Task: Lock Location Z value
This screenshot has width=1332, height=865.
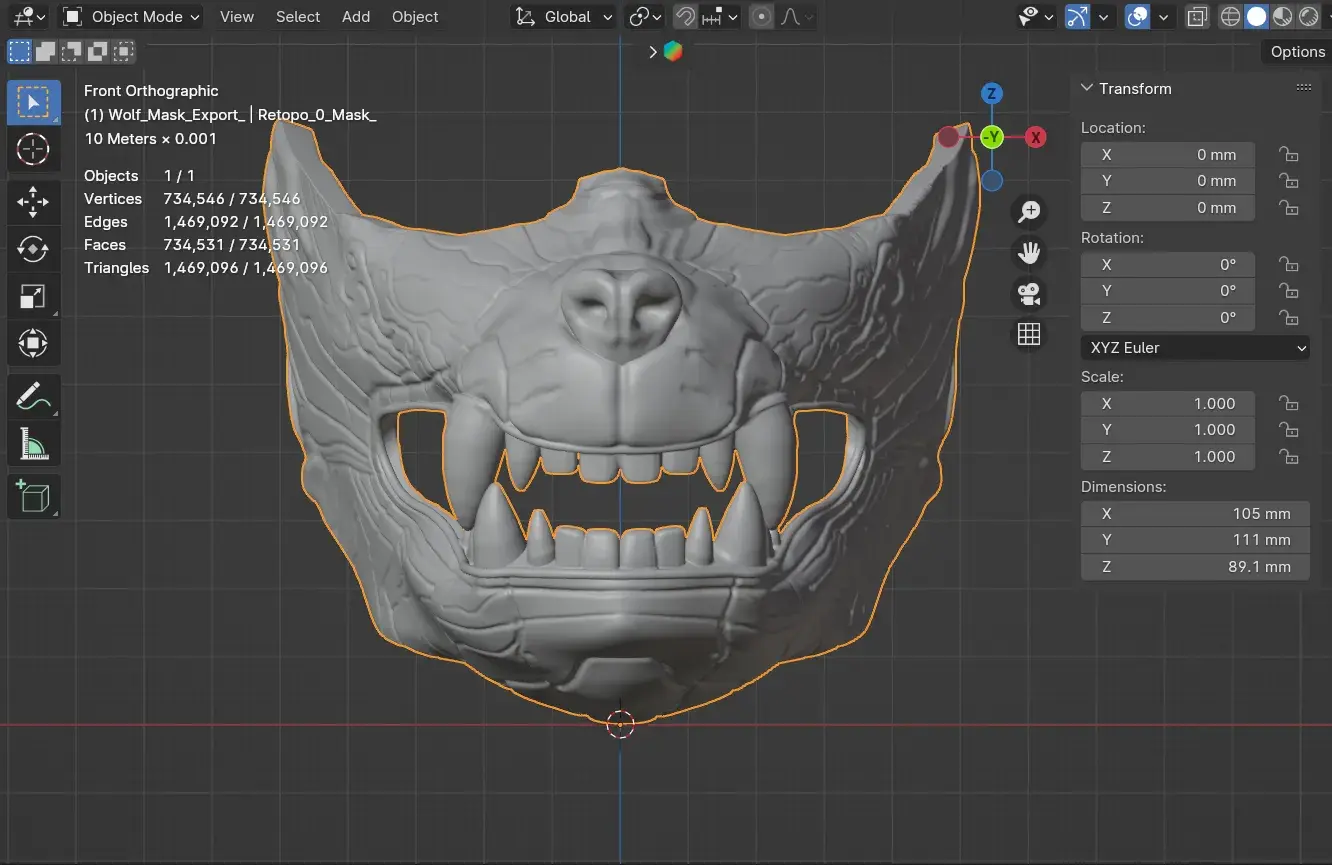Action: [x=1289, y=208]
